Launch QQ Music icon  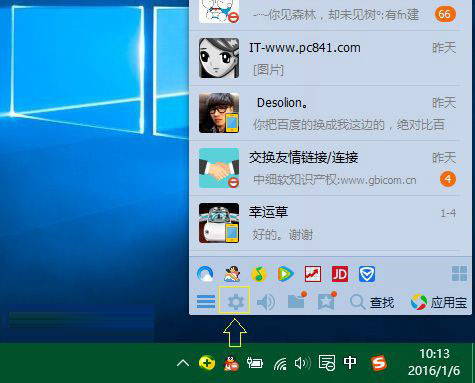point(259,274)
